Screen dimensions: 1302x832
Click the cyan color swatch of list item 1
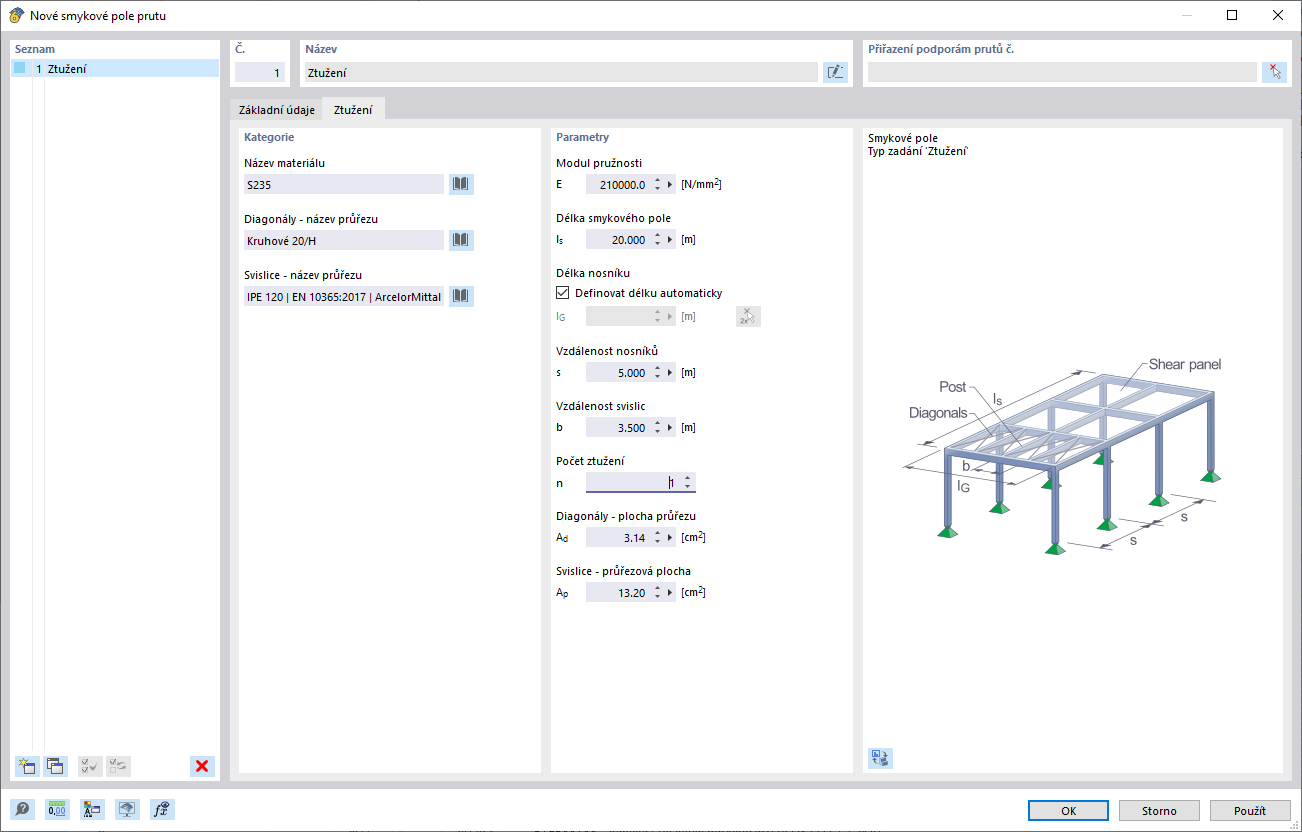pos(19,69)
